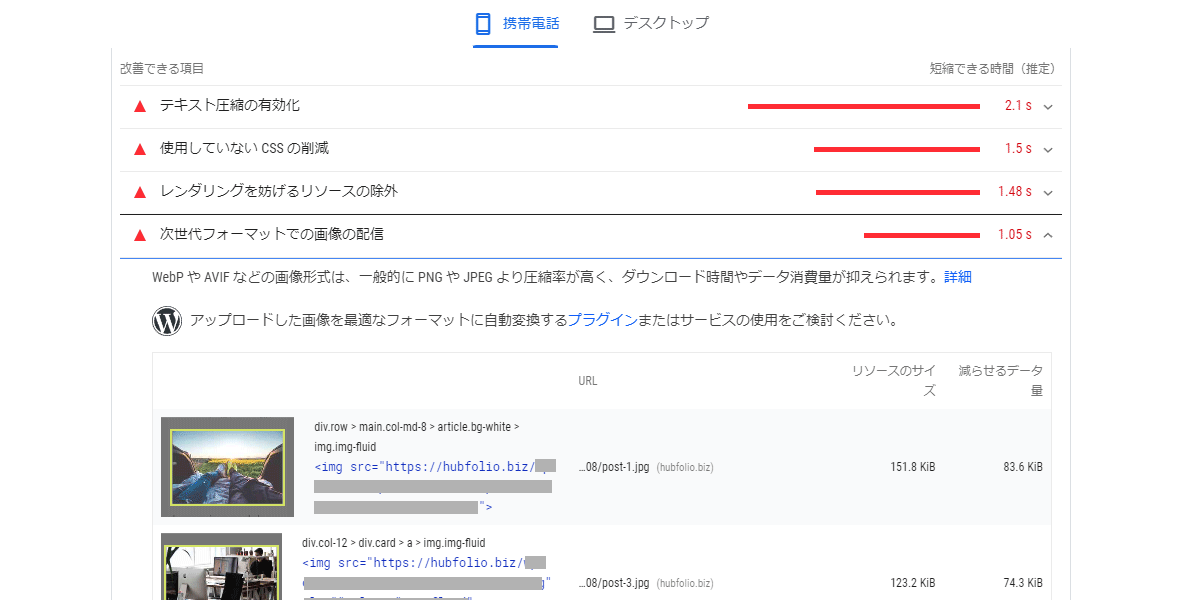Click red warning triangle beside テキスト圧縮の有効化
1200x600 pixels.
click(140, 106)
